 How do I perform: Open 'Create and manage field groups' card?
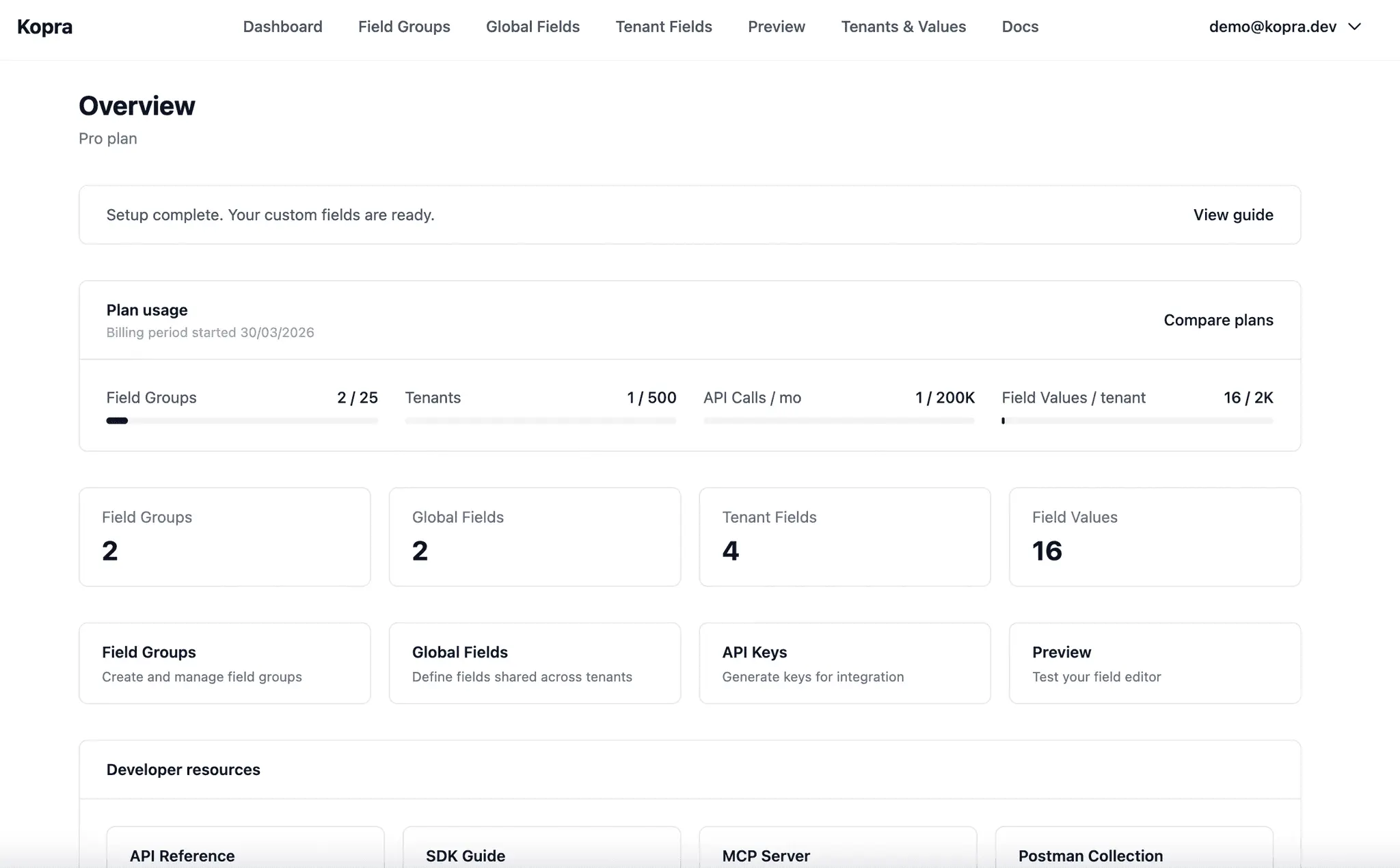pyautogui.click(x=225, y=663)
